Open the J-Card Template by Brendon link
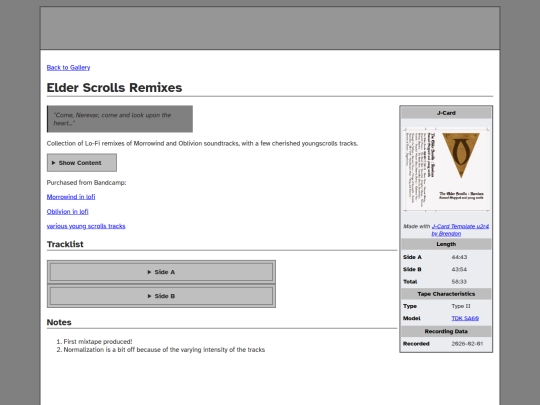The width and height of the screenshot is (540, 405). pyautogui.click(x=460, y=230)
